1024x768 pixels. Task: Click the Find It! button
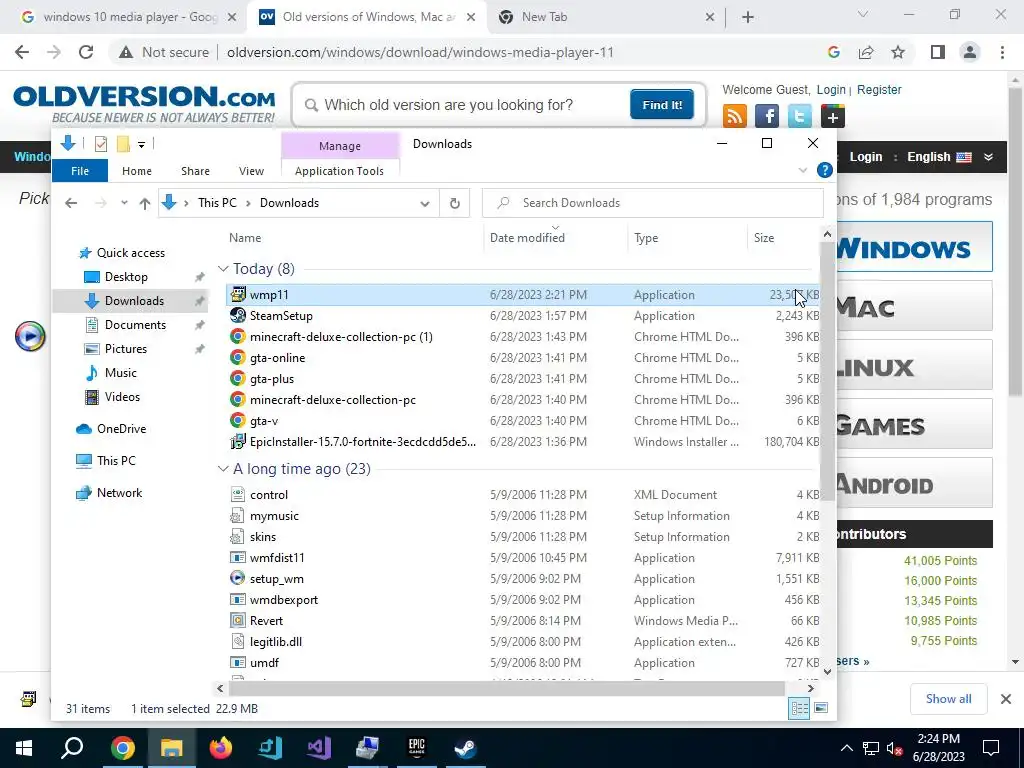(x=662, y=104)
